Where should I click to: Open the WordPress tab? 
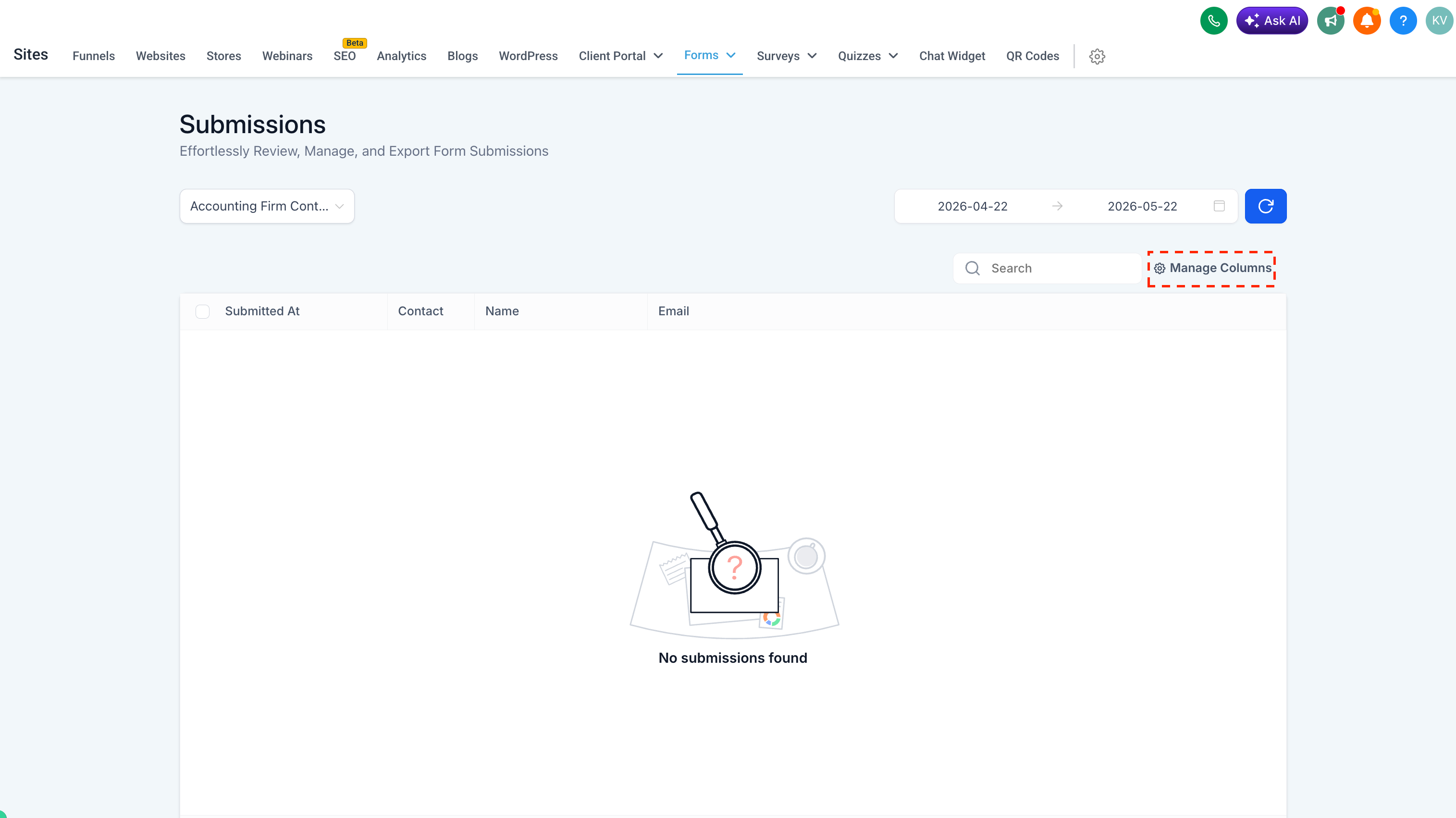528,56
